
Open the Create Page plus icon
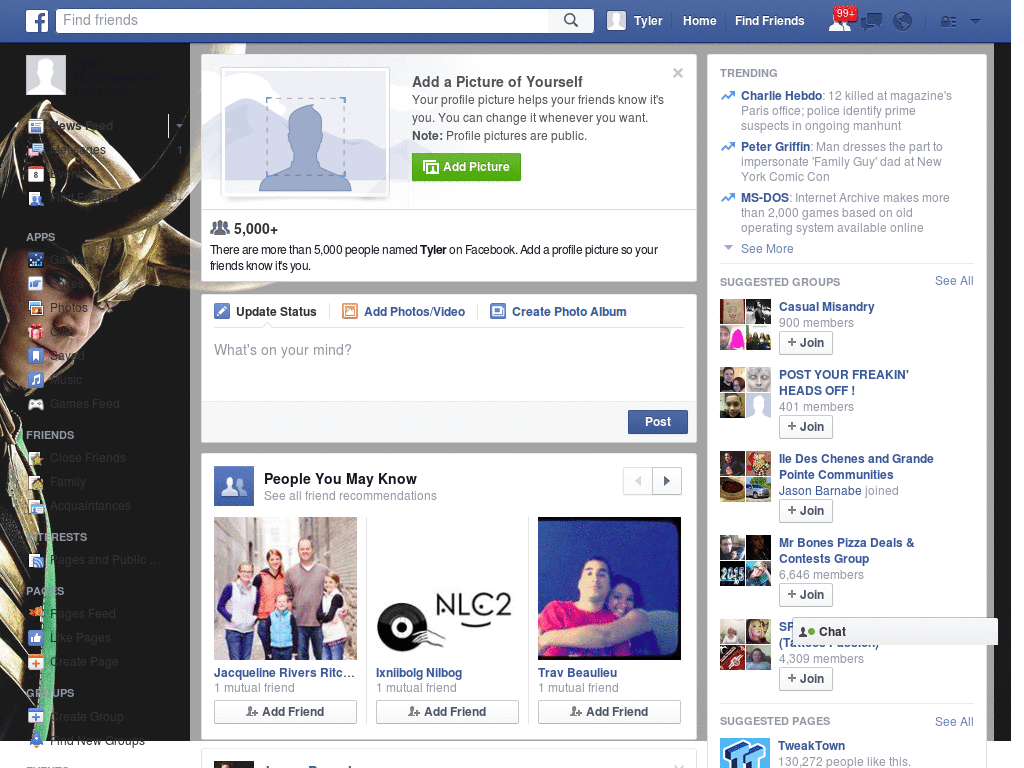point(36,662)
